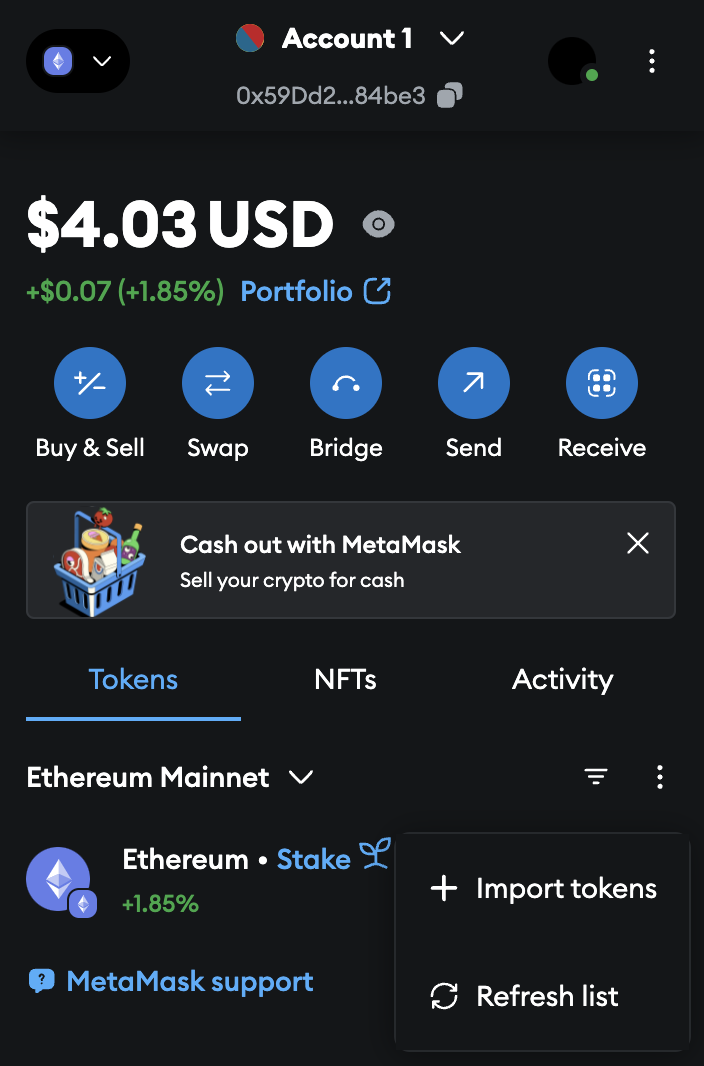
Task: Open the top-right three-dot menu
Action: pos(652,61)
